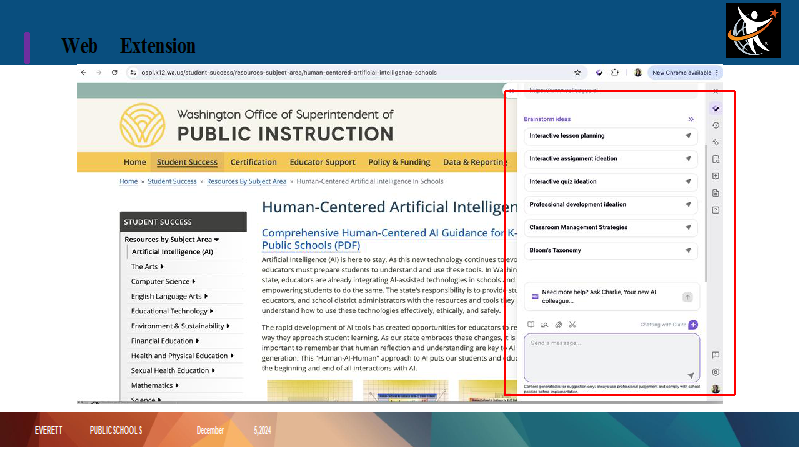This screenshot has height=450, width=800.
Task: Click the Send a message input field
Action: coord(612,358)
